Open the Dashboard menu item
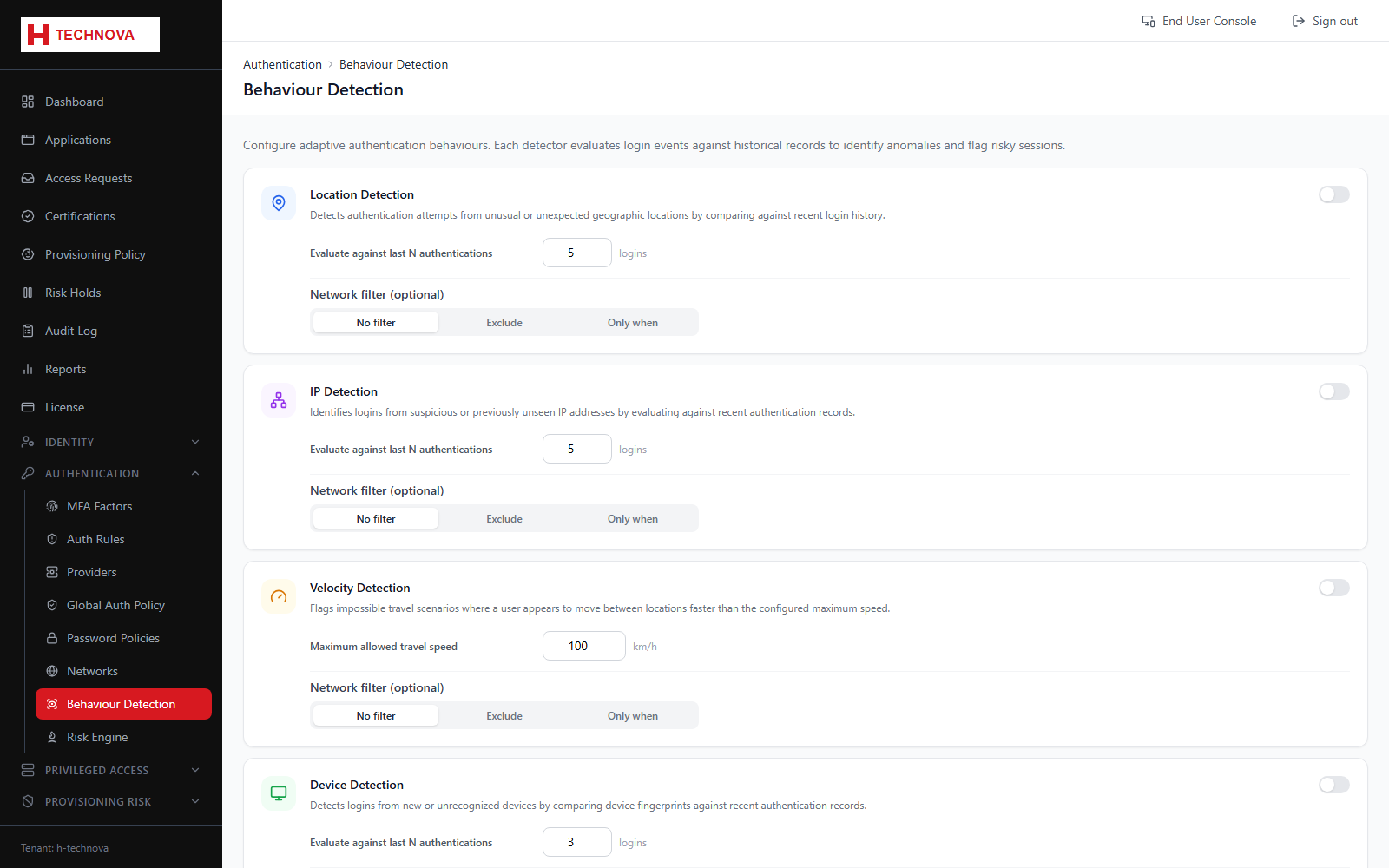Image resolution: width=1389 pixels, height=868 pixels. tap(111, 102)
